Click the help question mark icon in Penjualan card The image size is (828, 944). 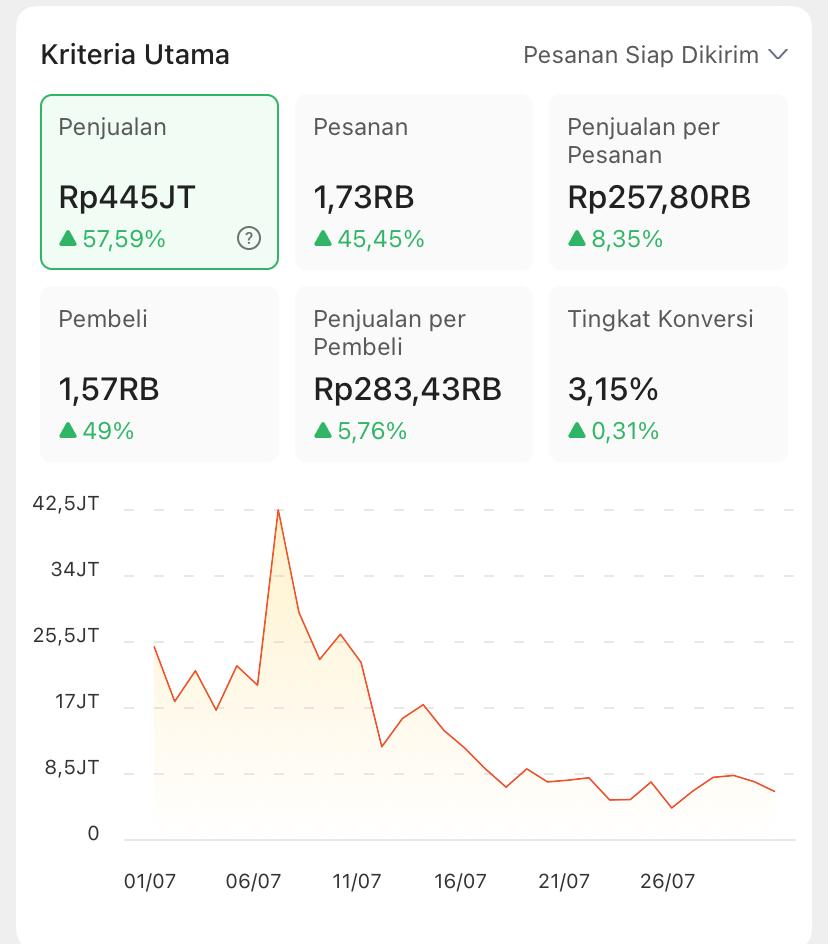(x=249, y=238)
